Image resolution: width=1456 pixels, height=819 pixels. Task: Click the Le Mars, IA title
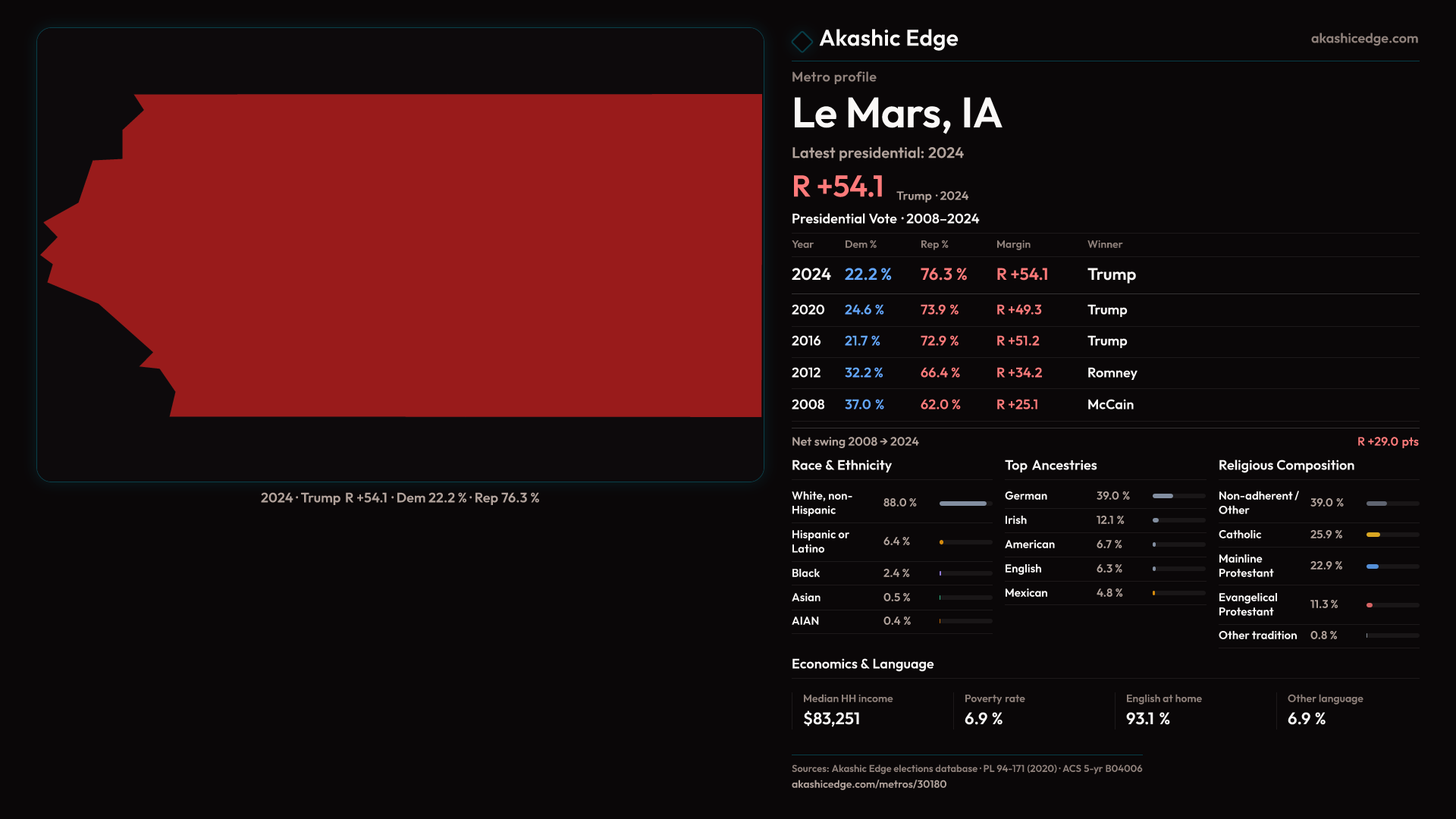(896, 114)
